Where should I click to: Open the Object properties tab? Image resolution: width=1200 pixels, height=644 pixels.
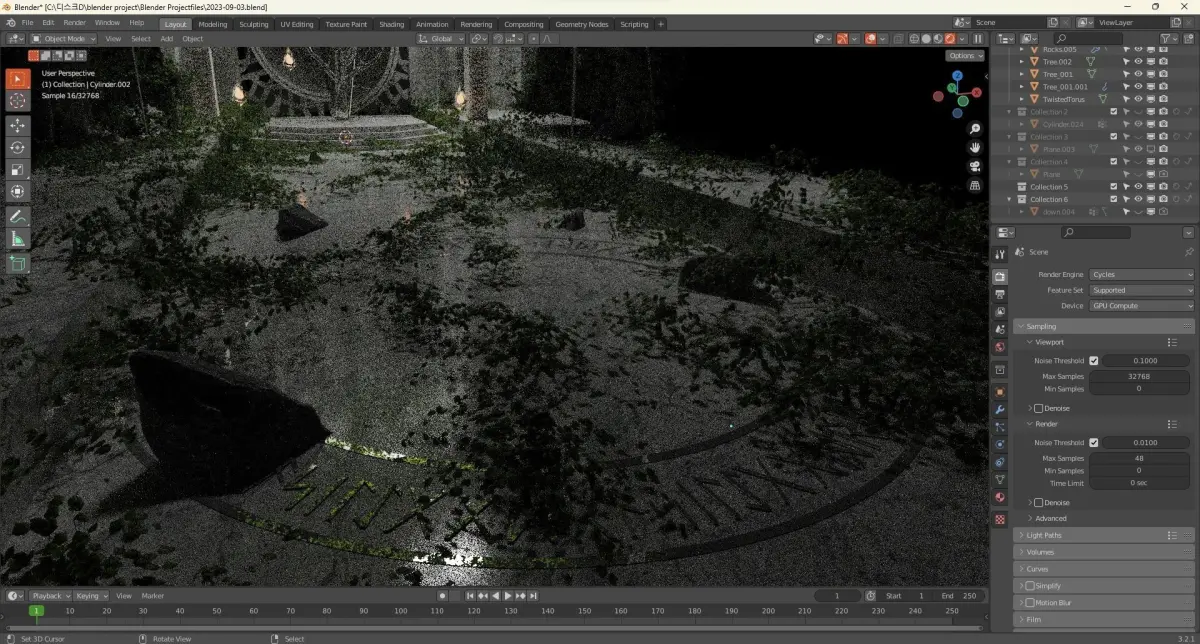tap(1000, 391)
